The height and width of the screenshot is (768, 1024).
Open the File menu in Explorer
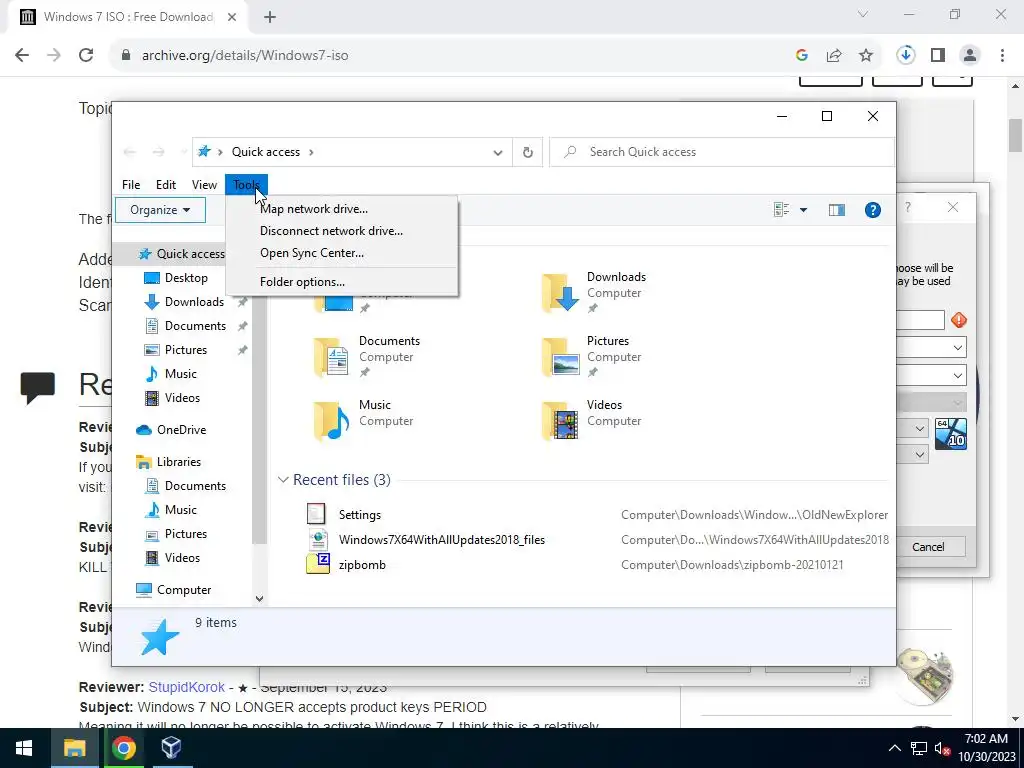131,185
